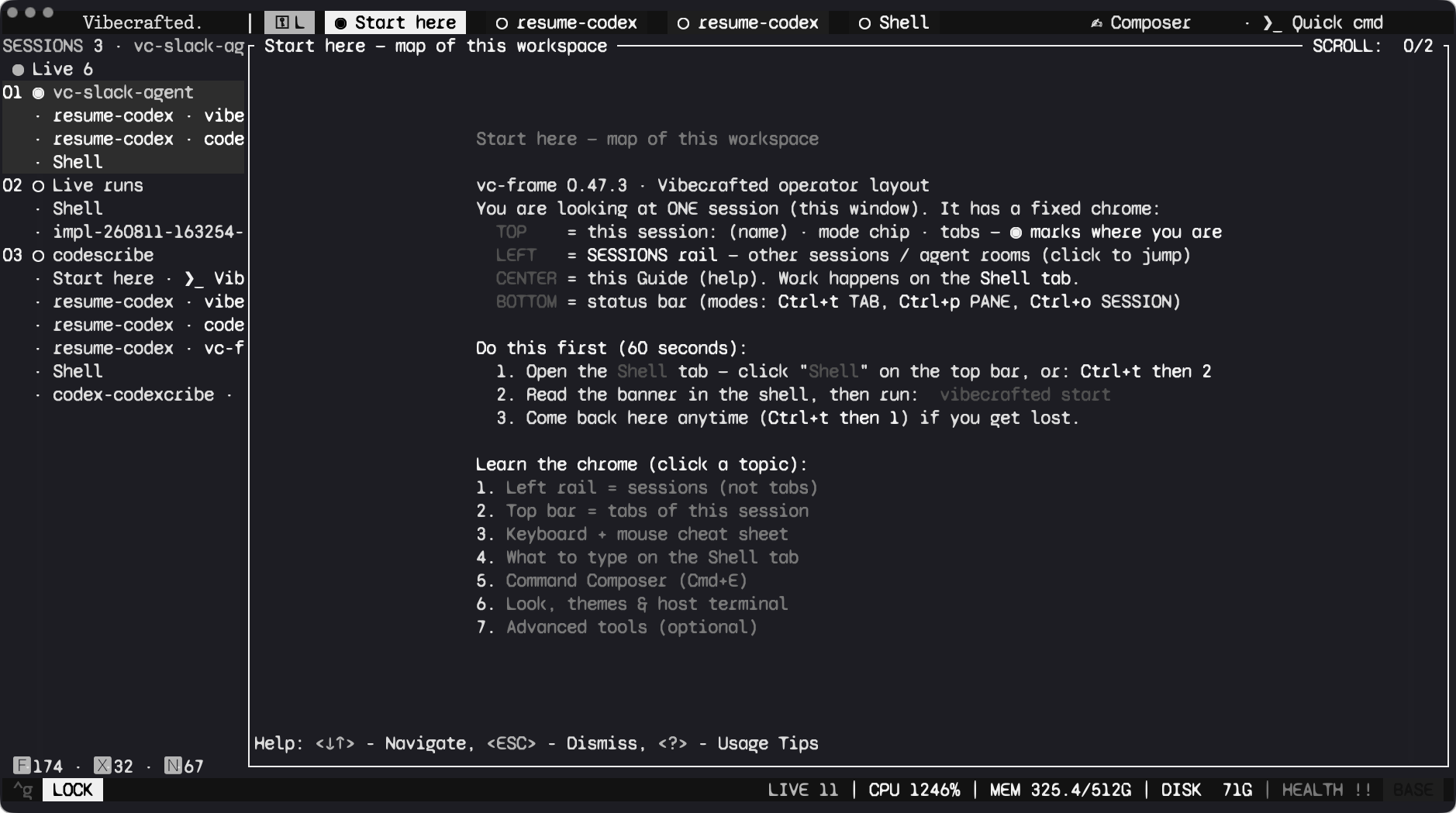The image size is (1456, 813).
Task: Open topic 3: Keyboard + mouse cheat sheet
Action: pos(647,534)
